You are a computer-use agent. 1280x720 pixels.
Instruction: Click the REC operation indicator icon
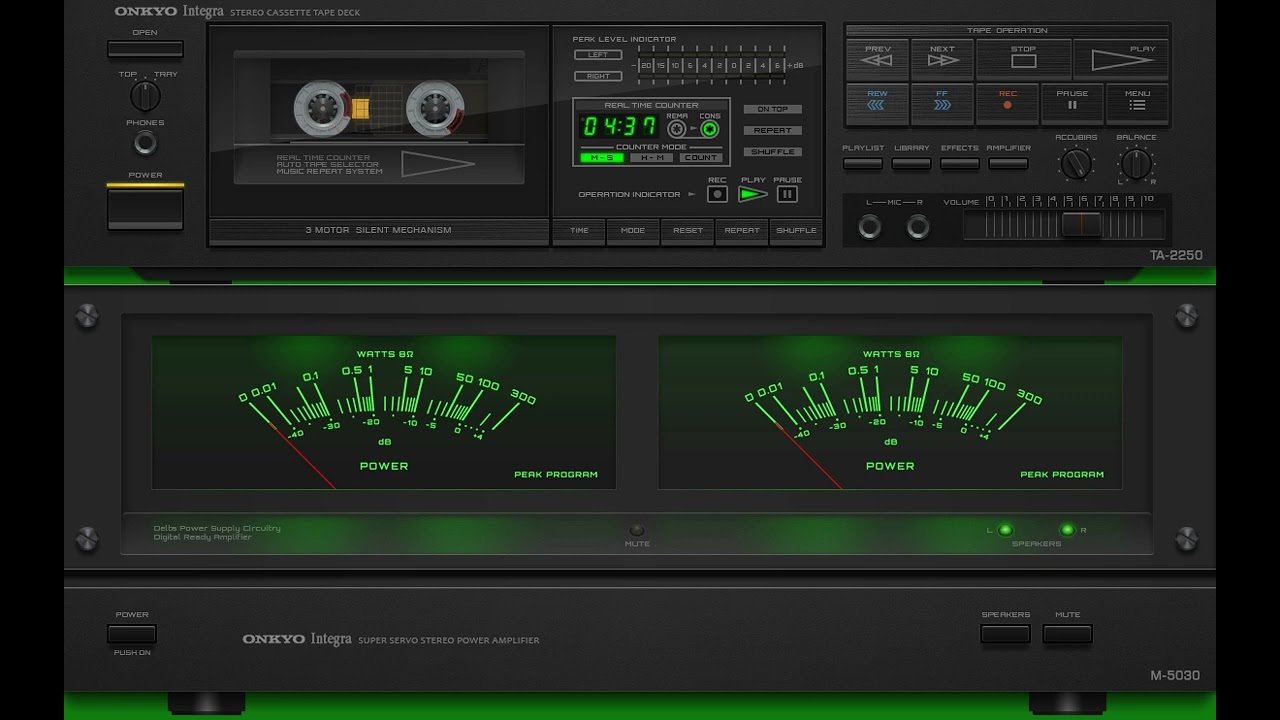coord(717,194)
